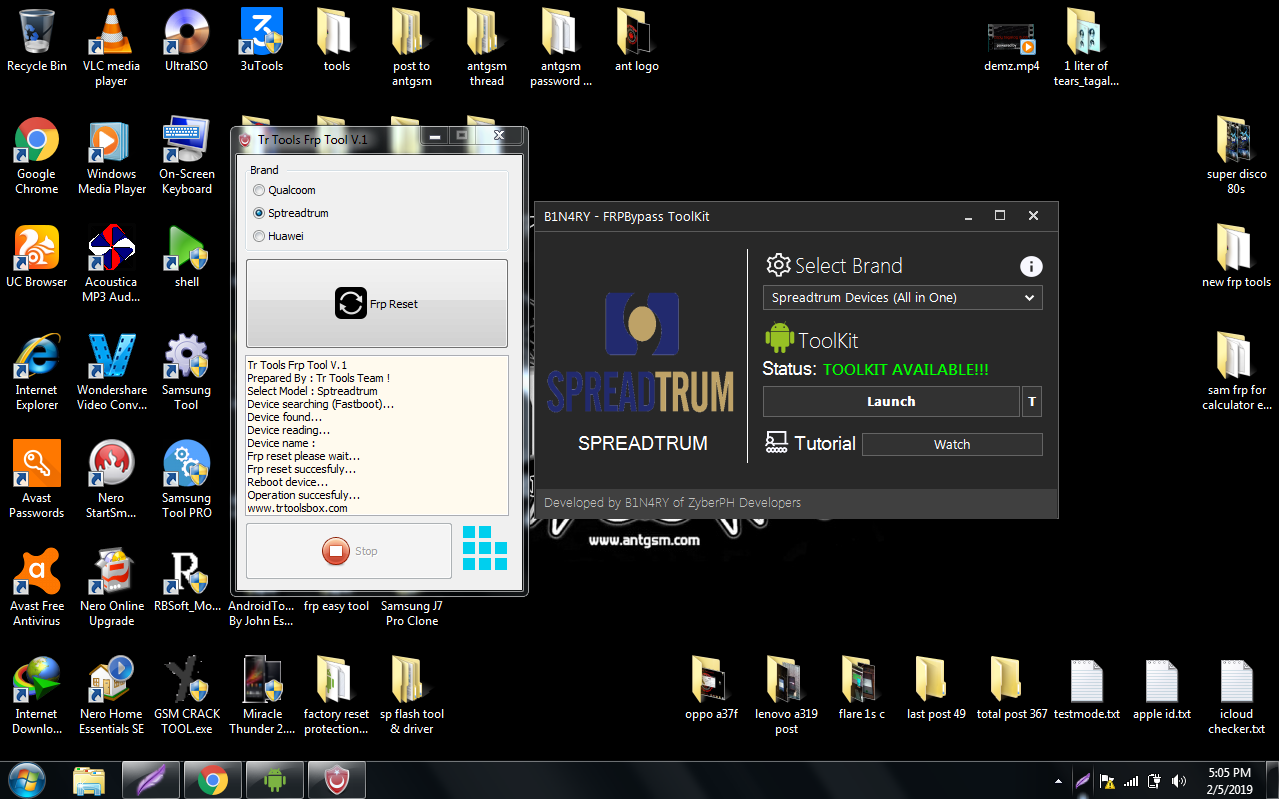Select On-Screen Keyboard desktop icon
The image size is (1279, 799).
[x=186, y=156]
